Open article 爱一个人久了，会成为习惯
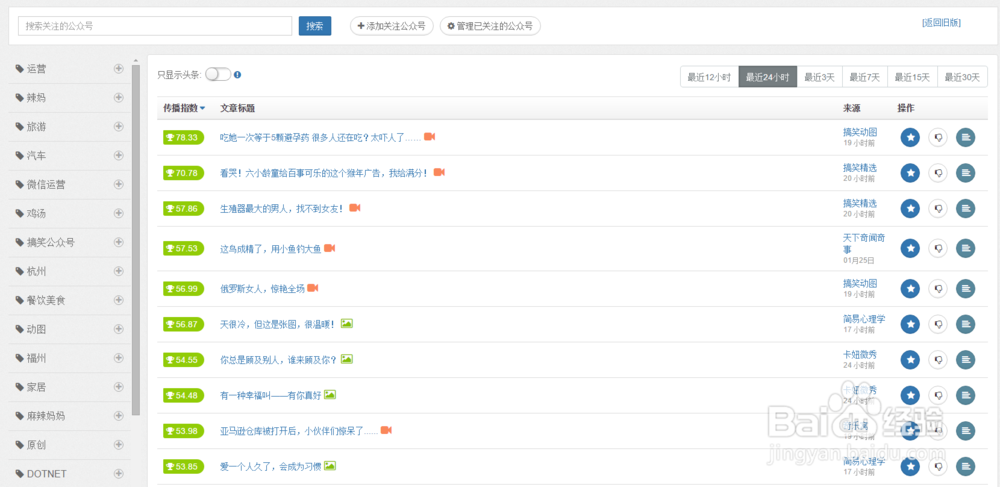The width and height of the screenshot is (1000, 487). click(270, 467)
